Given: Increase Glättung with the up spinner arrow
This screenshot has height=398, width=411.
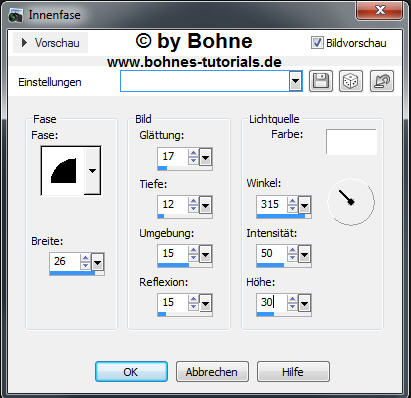Looking at the screenshot, I should point(193,153).
